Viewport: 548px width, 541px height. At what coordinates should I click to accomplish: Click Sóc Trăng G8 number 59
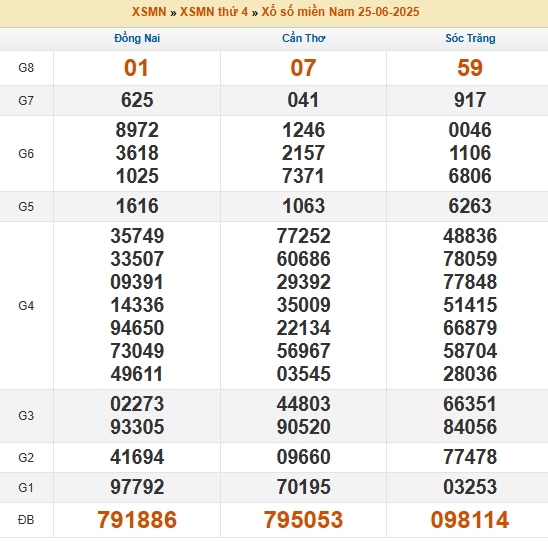pos(470,68)
